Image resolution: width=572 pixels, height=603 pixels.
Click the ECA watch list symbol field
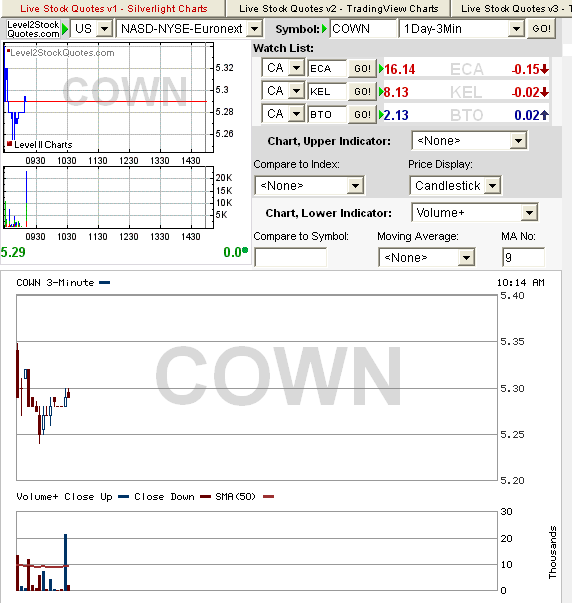pos(327,68)
